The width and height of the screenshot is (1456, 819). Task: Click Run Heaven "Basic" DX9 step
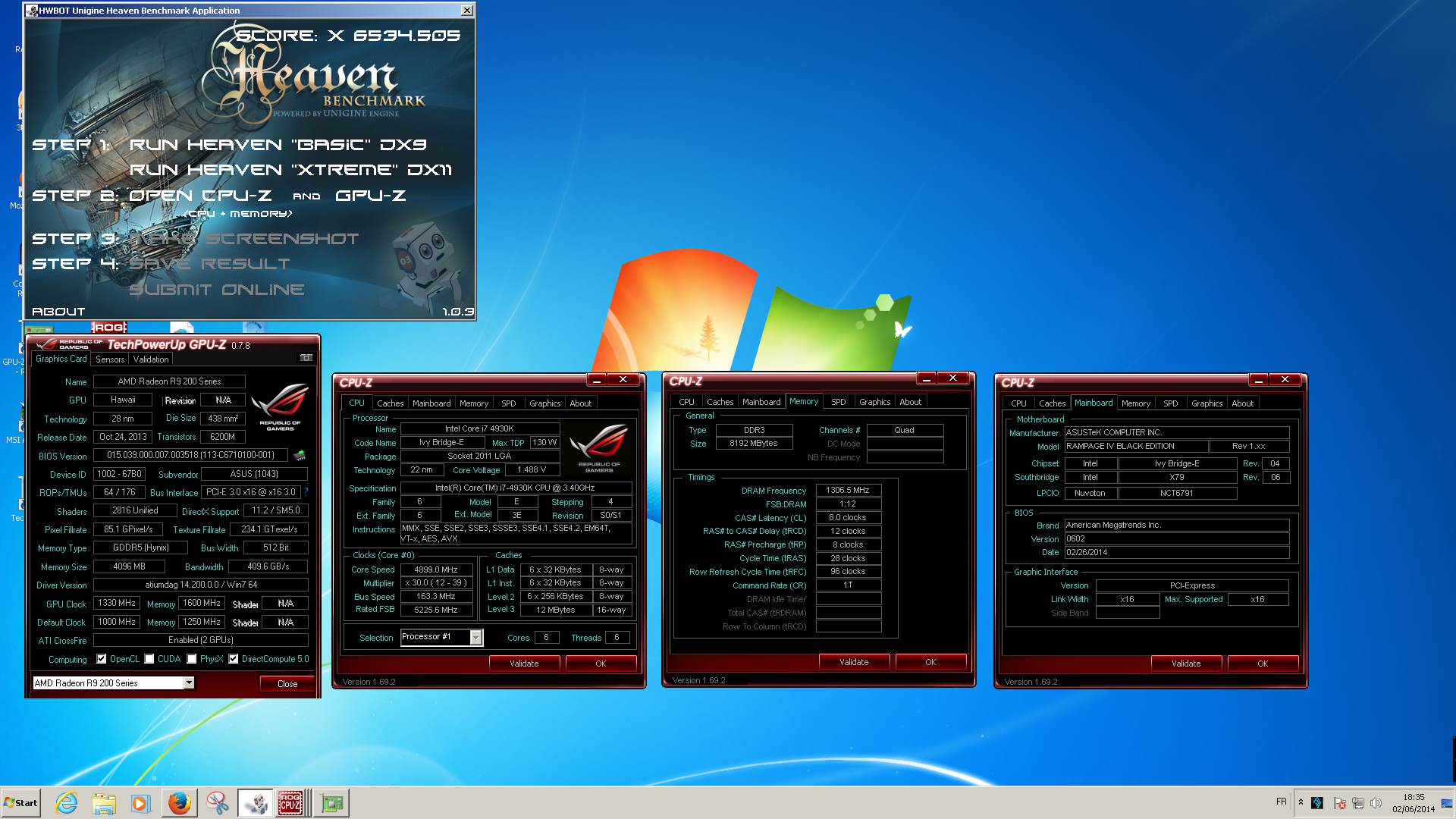pos(278,145)
